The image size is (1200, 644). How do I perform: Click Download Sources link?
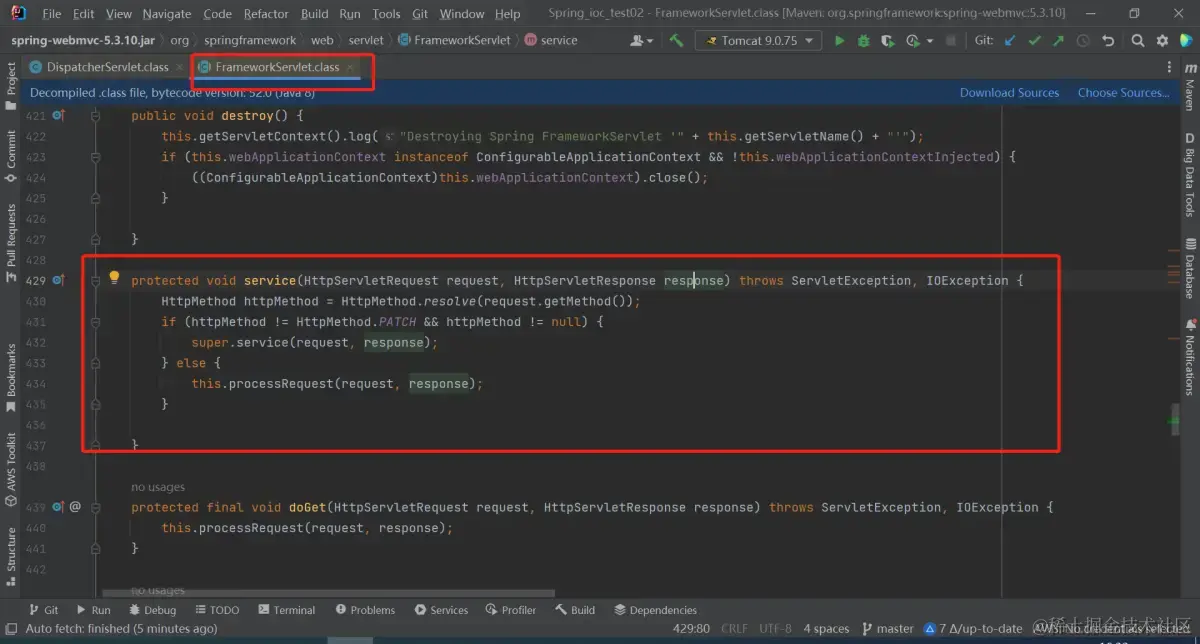click(x=1009, y=92)
